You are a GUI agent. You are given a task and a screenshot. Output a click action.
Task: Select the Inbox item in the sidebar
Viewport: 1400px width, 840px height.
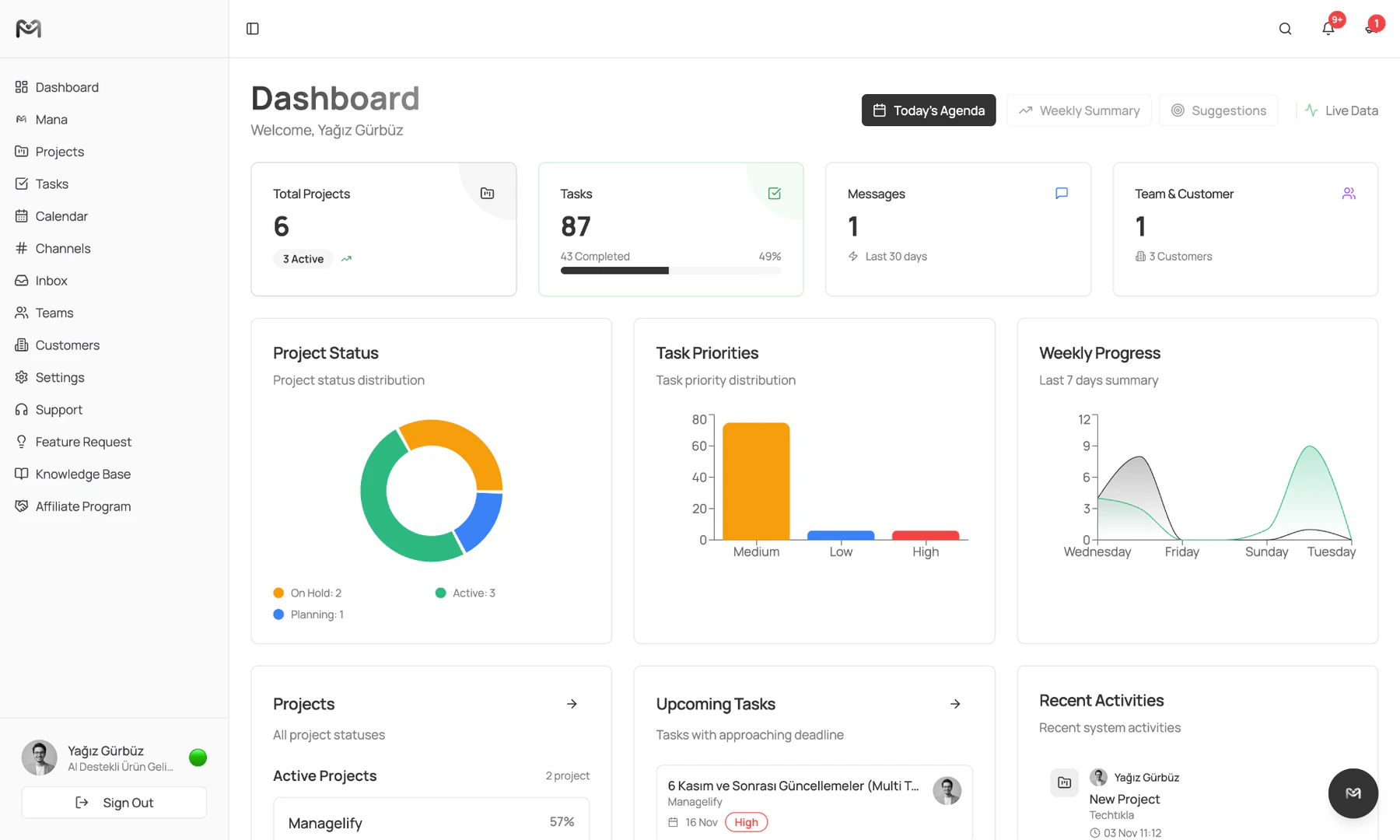pos(51,280)
